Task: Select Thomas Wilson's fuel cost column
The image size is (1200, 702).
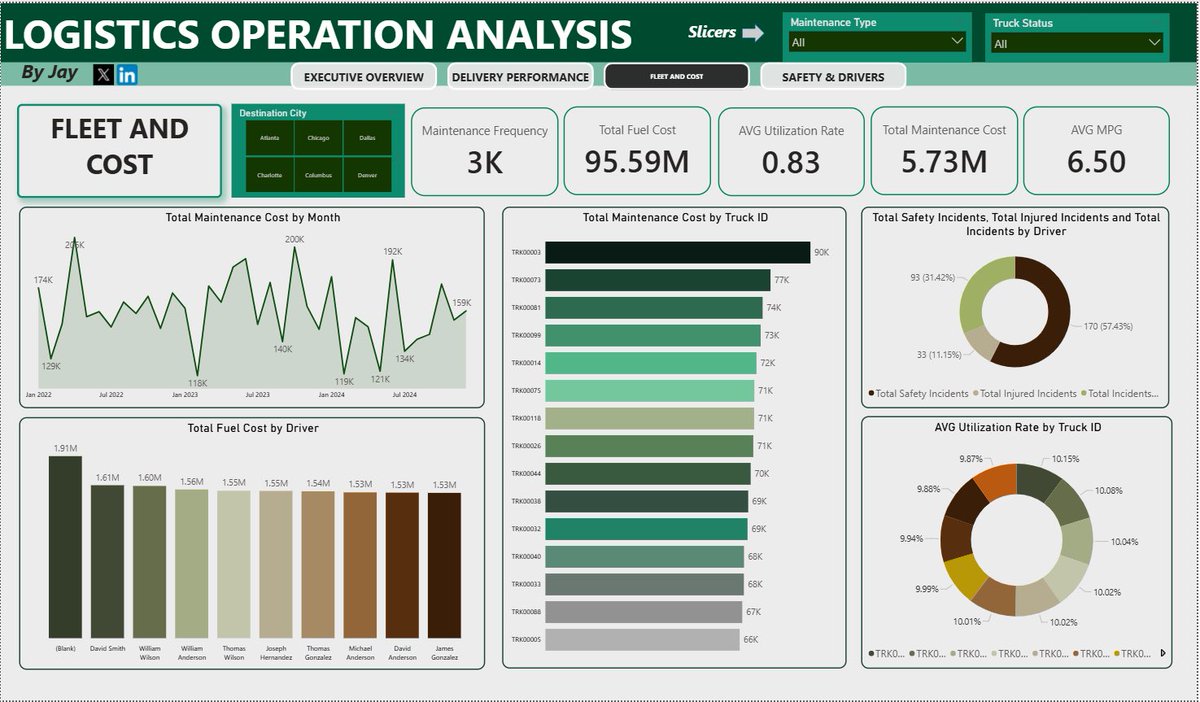Action: point(234,565)
